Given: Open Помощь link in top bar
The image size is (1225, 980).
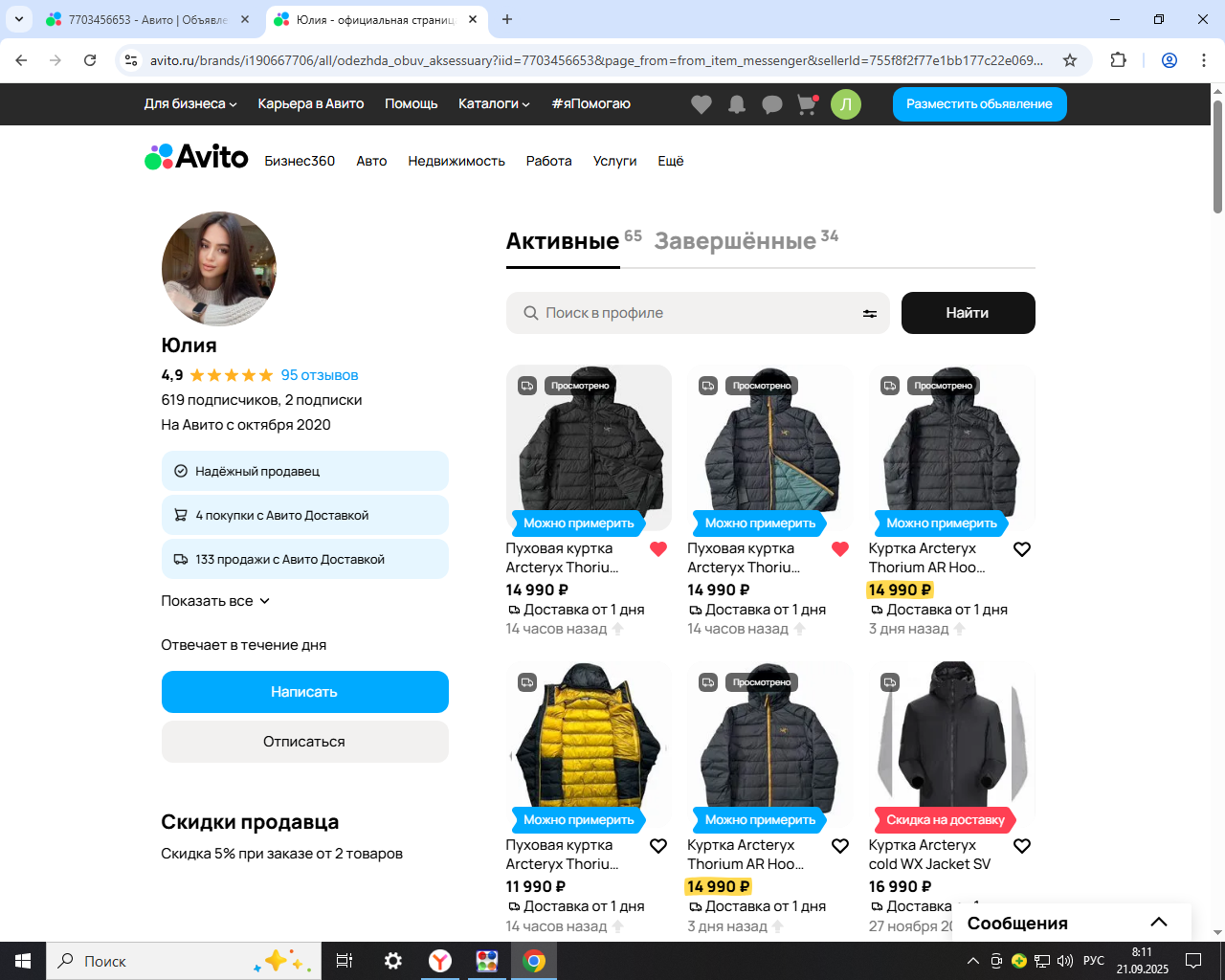Looking at the screenshot, I should pos(412,104).
